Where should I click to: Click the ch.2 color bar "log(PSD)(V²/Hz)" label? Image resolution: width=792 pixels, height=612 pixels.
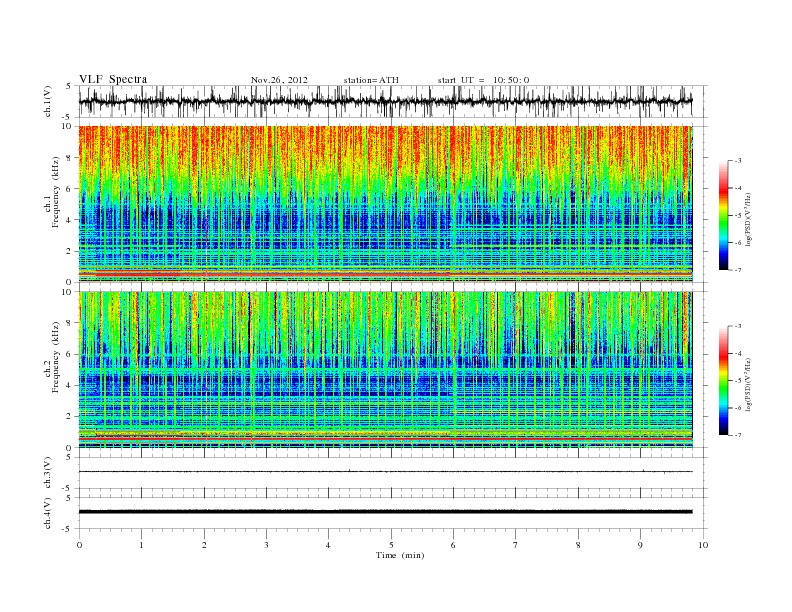pyautogui.click(x=749, y=384)
